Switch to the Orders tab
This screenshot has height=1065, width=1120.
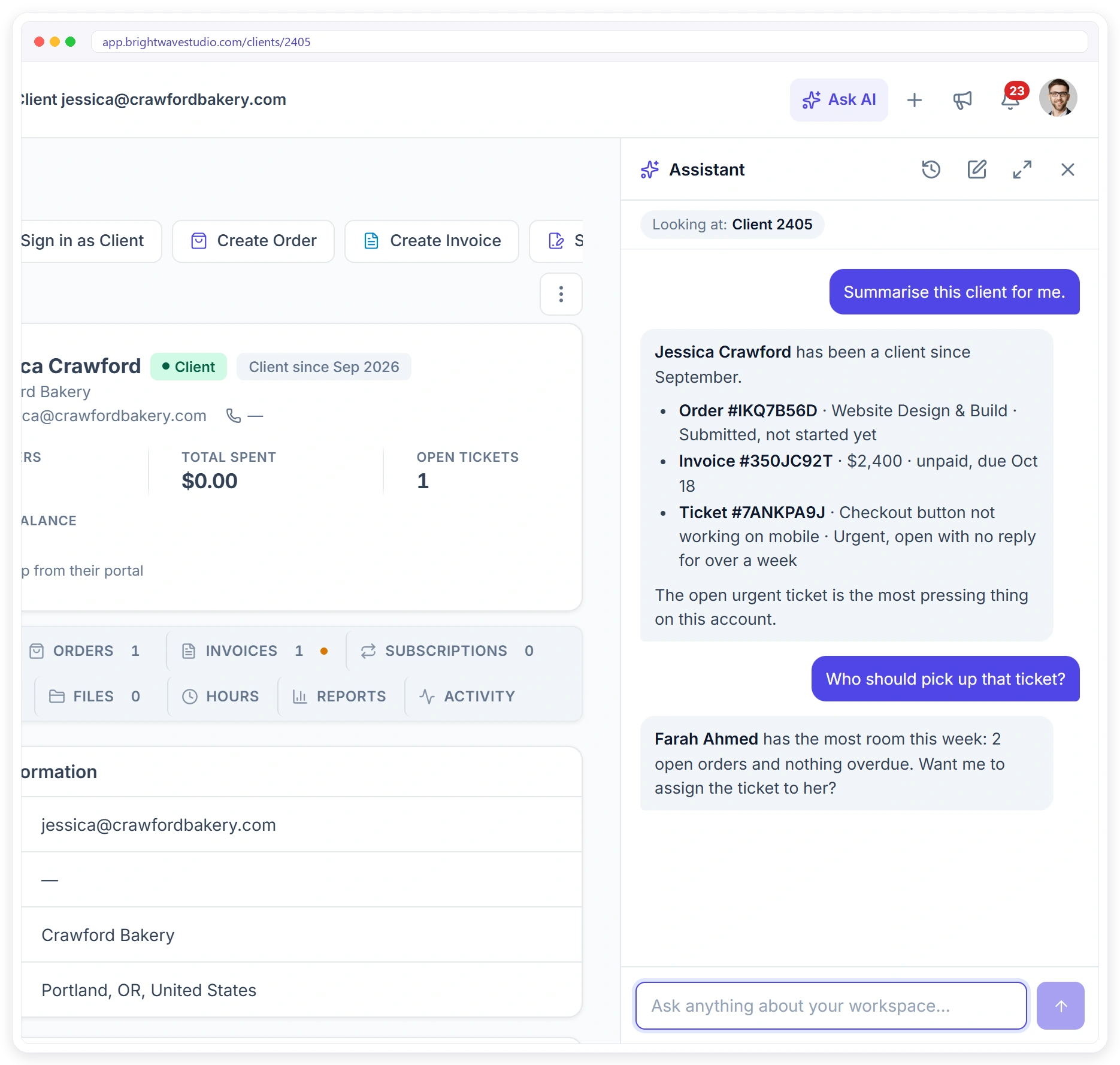[x=85, y=651]
